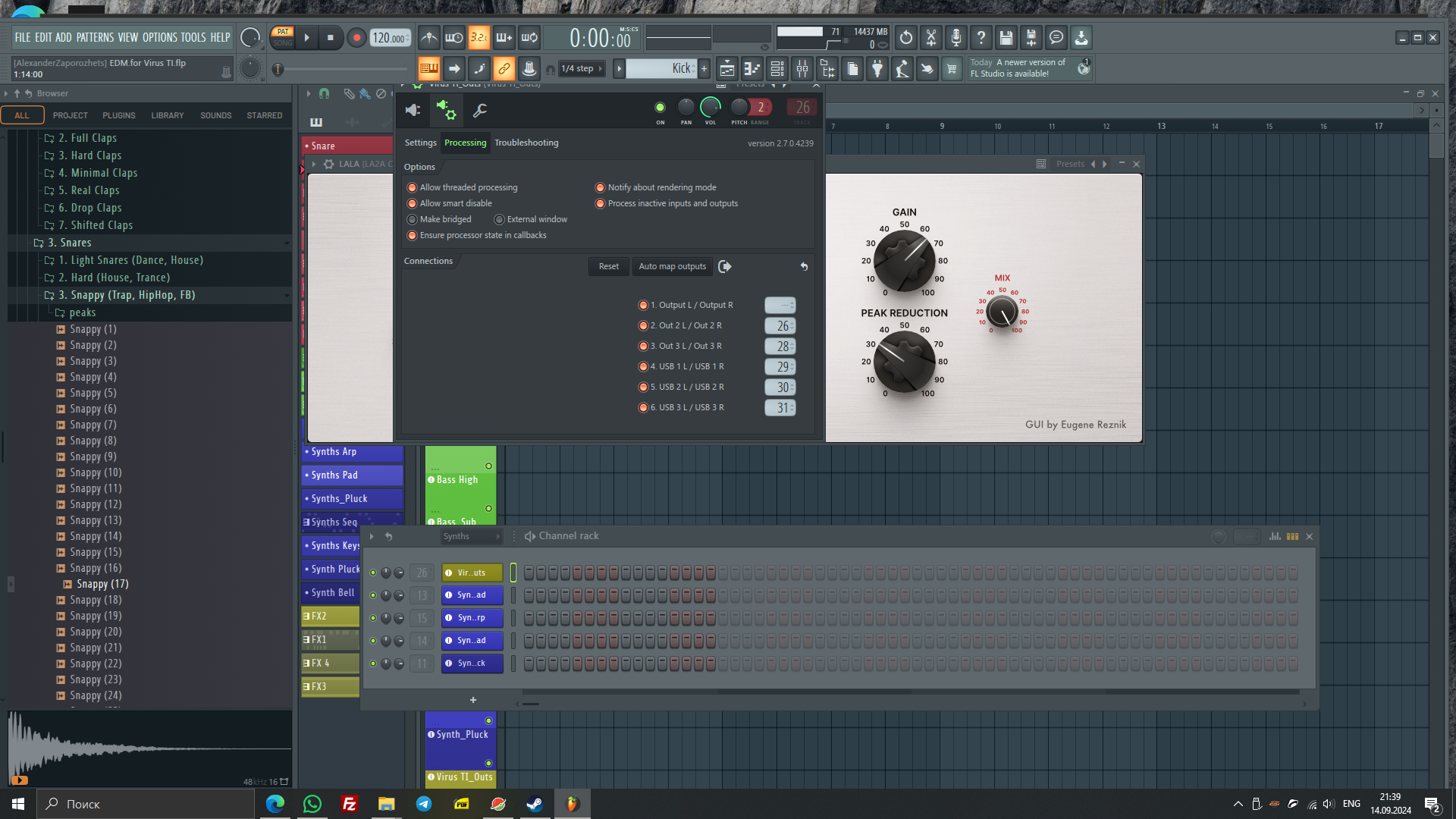The image size is (1456, 819).
Task: Click the Save project icon
Action: 1006,38
